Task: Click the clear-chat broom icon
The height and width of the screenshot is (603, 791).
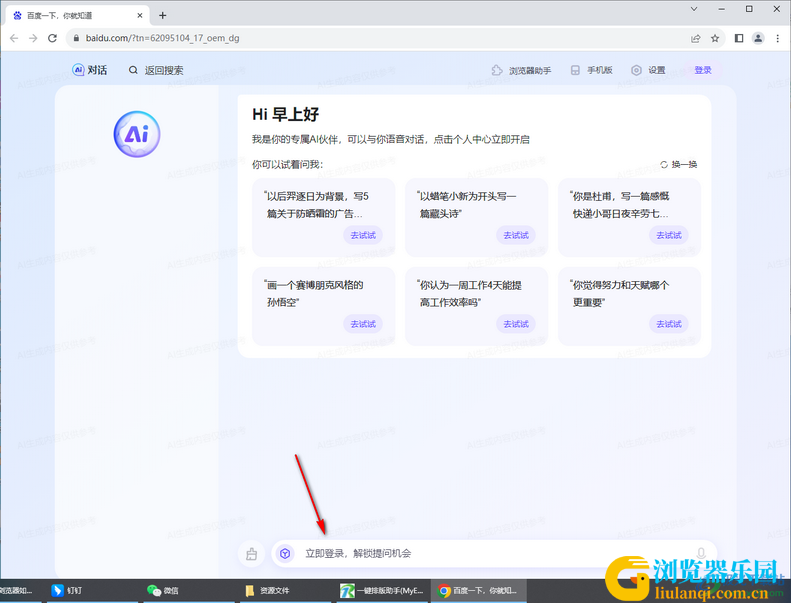Action: 251,554
